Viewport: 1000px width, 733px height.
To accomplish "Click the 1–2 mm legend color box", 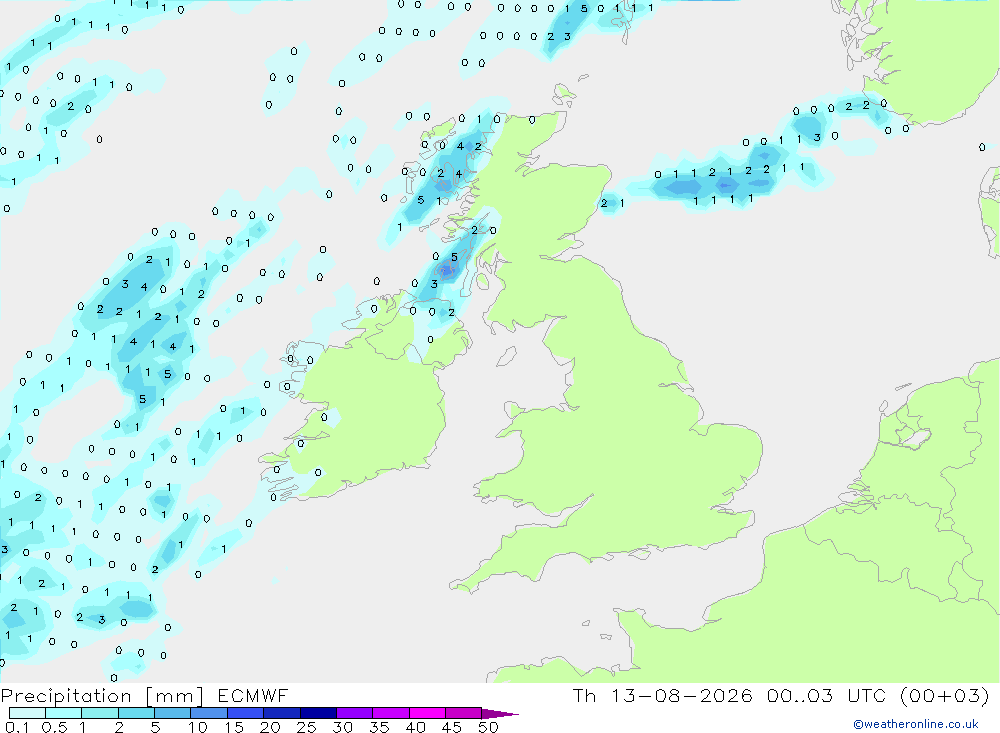I will [100, 713].
